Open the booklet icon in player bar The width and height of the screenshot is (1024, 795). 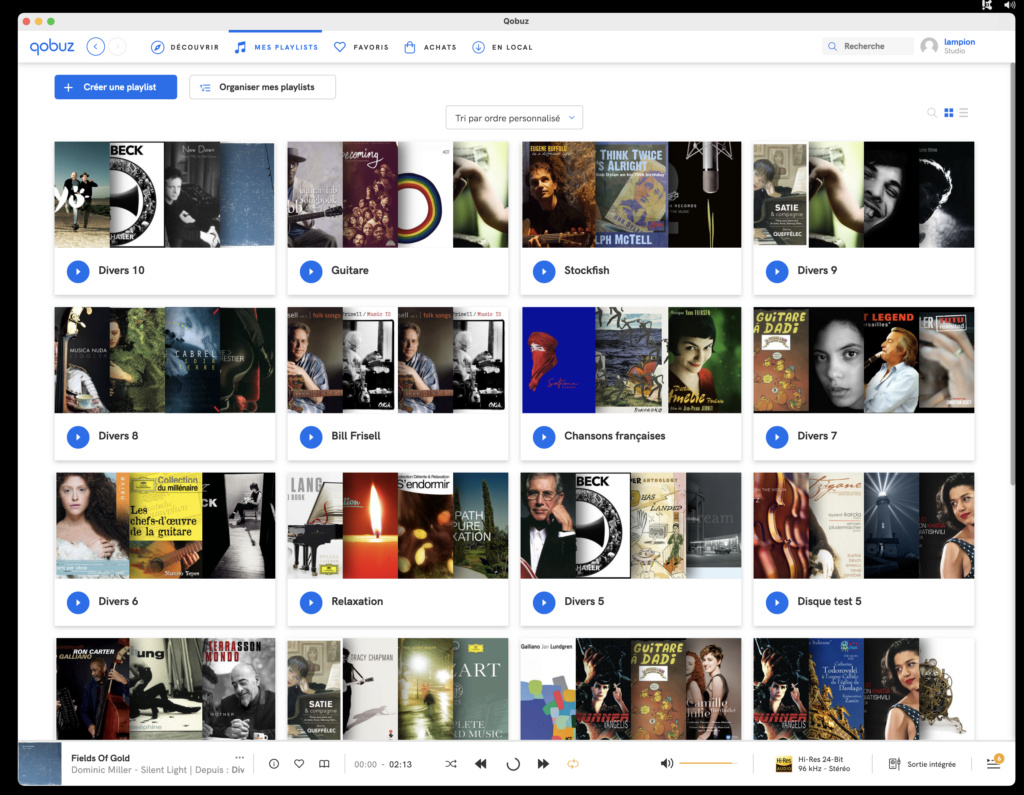[324, 764]
